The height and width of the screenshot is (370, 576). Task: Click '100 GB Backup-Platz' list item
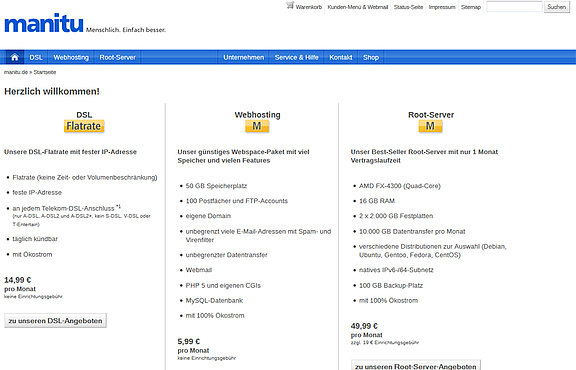point(391,285)
